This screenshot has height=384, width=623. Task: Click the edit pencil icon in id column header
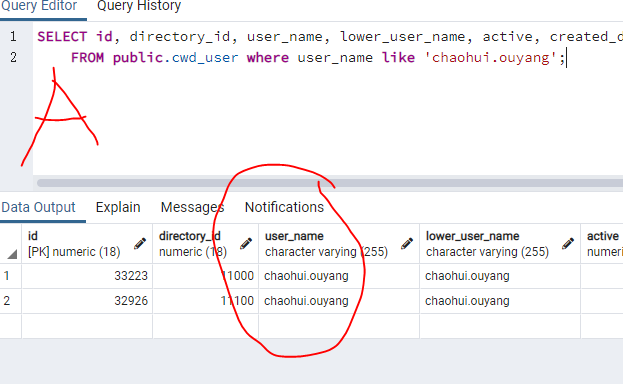coord(140,244)
